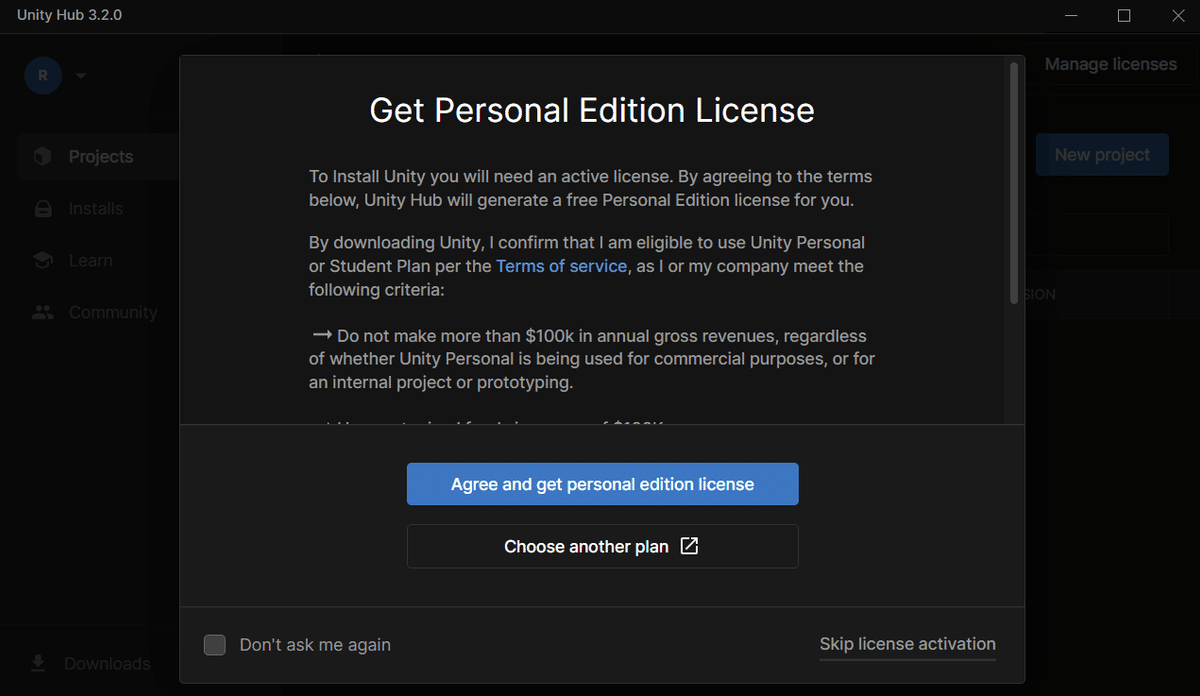Click the Unity Hub 3.2.0 window title

(69, 15)
